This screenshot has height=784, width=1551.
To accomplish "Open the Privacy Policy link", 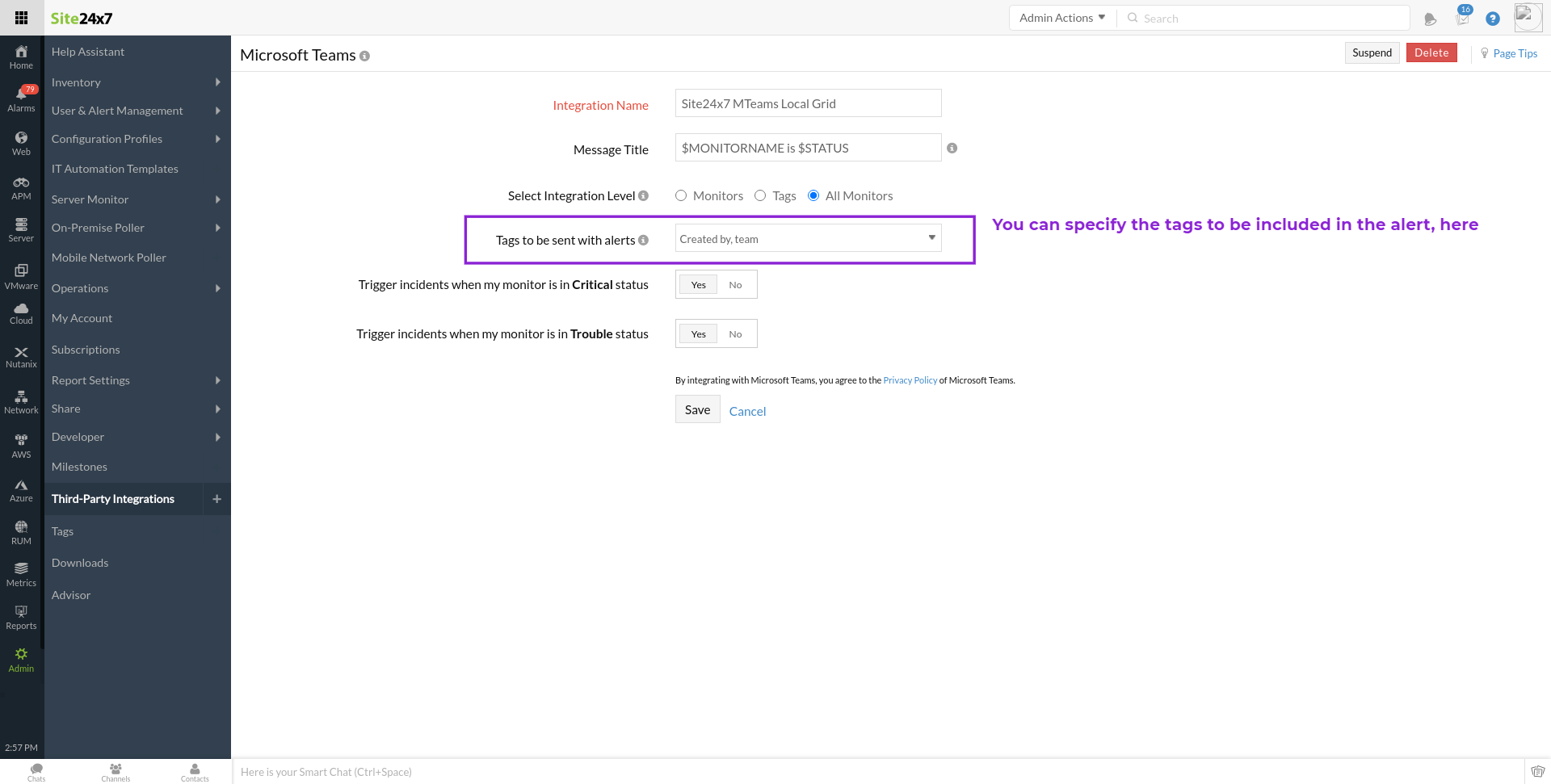I will click(x=910, y=380).
